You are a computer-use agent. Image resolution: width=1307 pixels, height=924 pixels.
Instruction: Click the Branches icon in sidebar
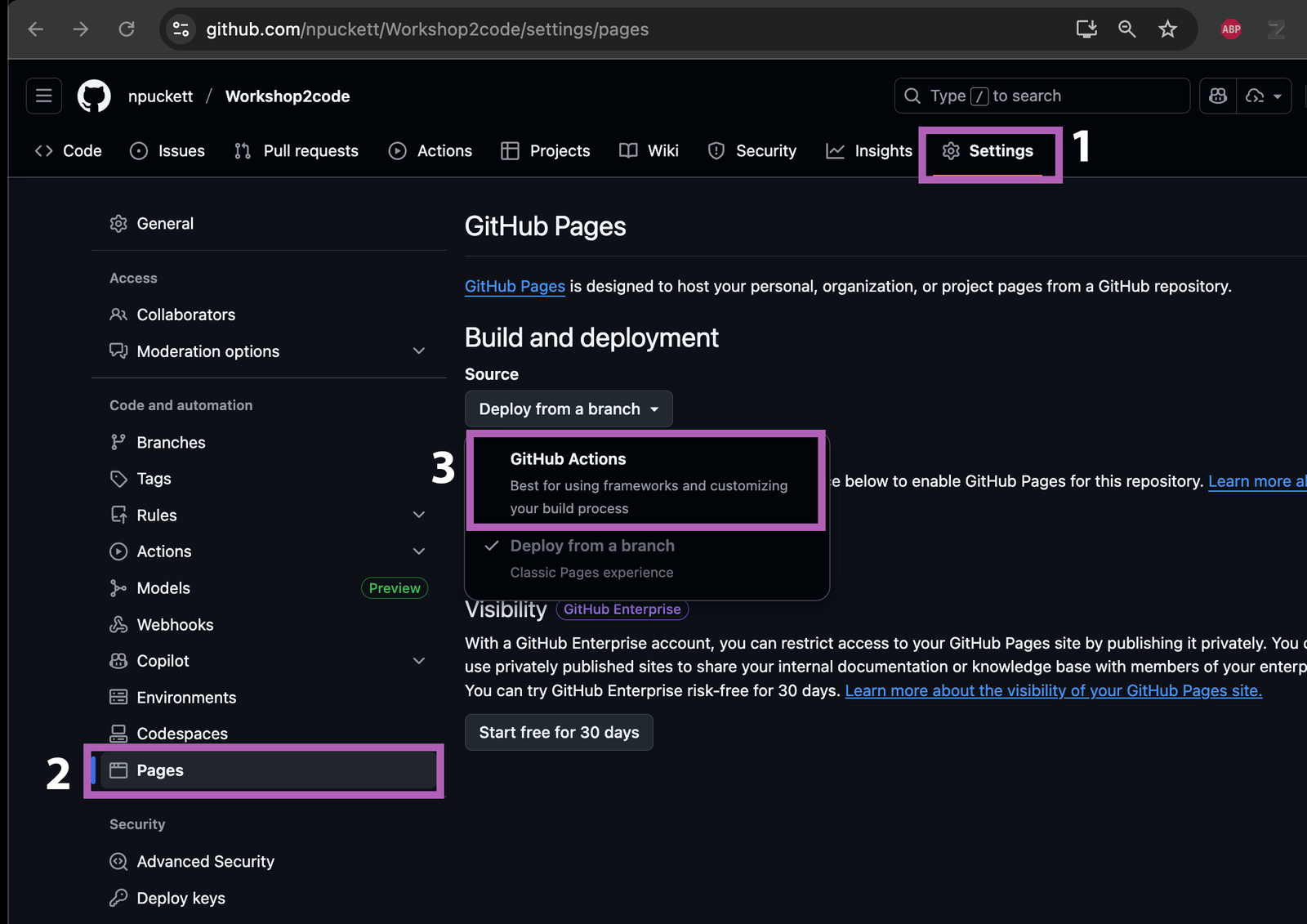[x=118, y=442]
